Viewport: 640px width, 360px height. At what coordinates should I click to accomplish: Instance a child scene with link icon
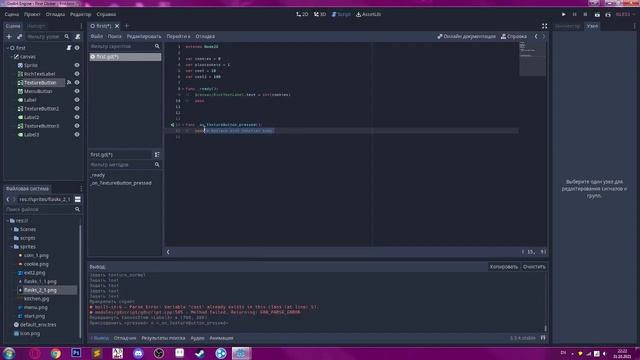pyautogui.click(x=20, y=37)
